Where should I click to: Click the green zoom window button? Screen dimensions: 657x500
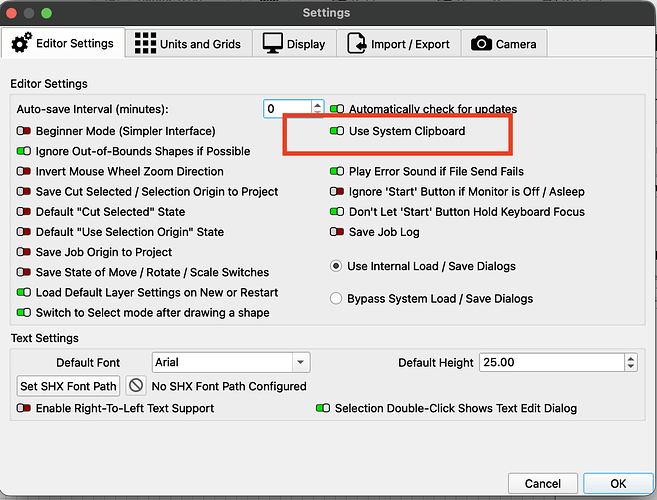coord(47,13)
